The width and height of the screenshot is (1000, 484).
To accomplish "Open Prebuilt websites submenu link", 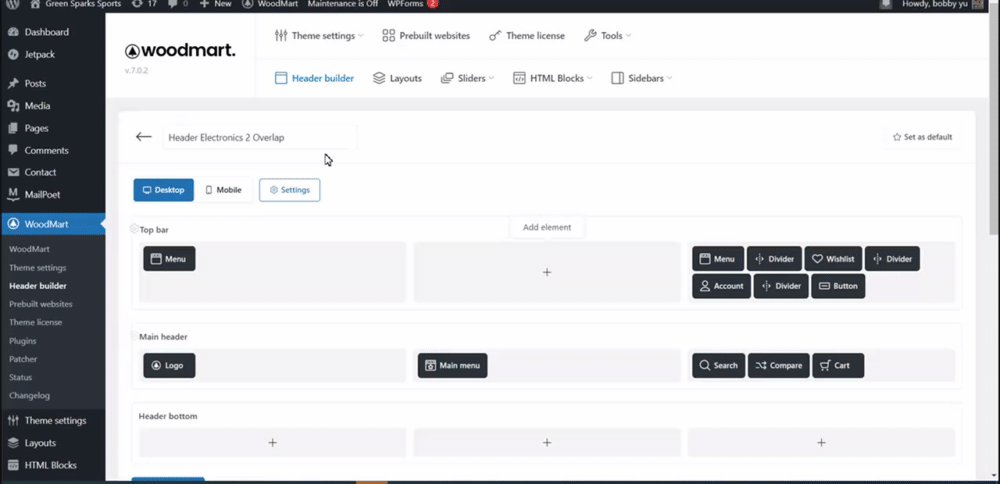I will [x=41, y=304].
